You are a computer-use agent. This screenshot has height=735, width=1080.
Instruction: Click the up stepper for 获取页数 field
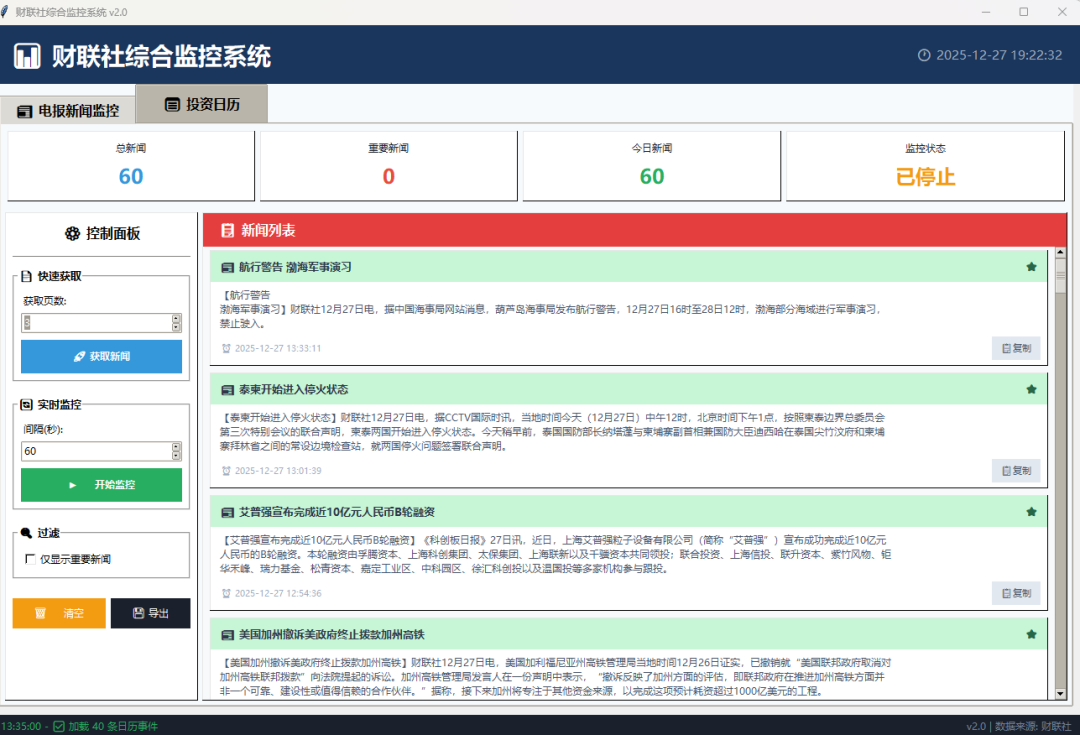click(x=177, y=317)
